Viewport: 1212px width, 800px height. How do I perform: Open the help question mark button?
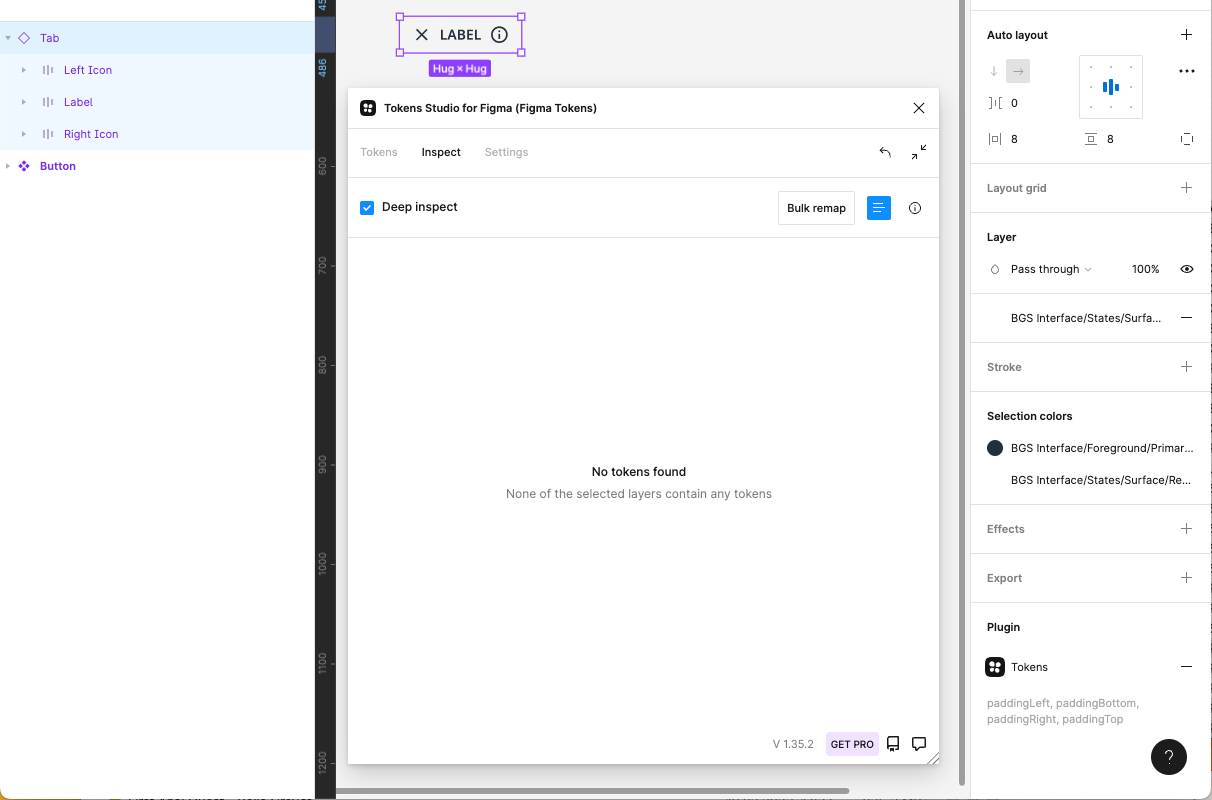coord(1169,757)
